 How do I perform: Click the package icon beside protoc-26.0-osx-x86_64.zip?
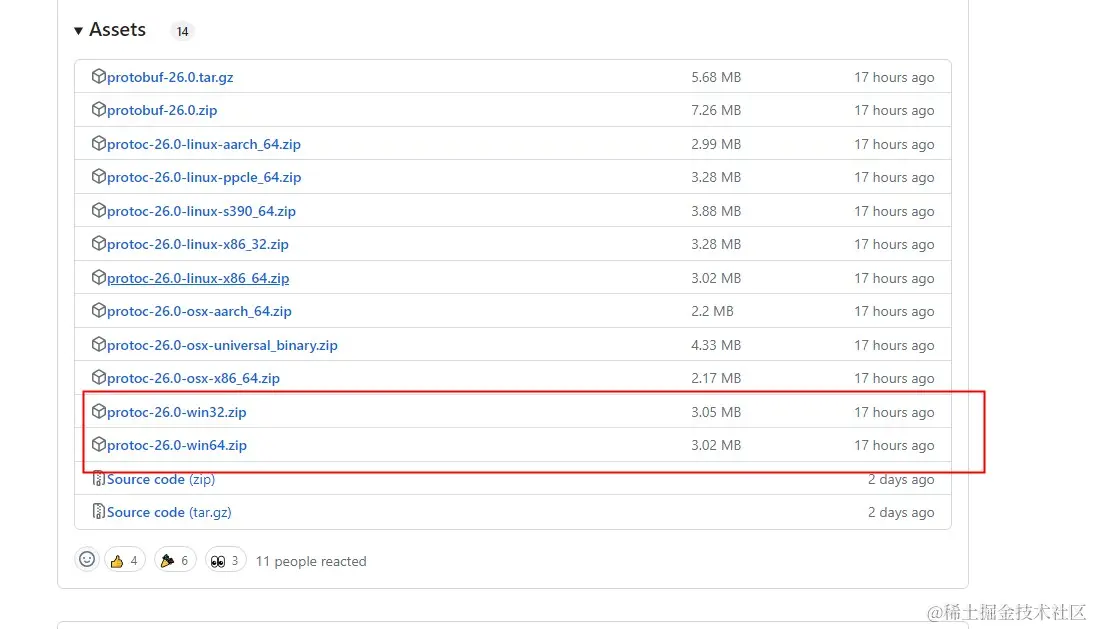(x=99, y=377)
